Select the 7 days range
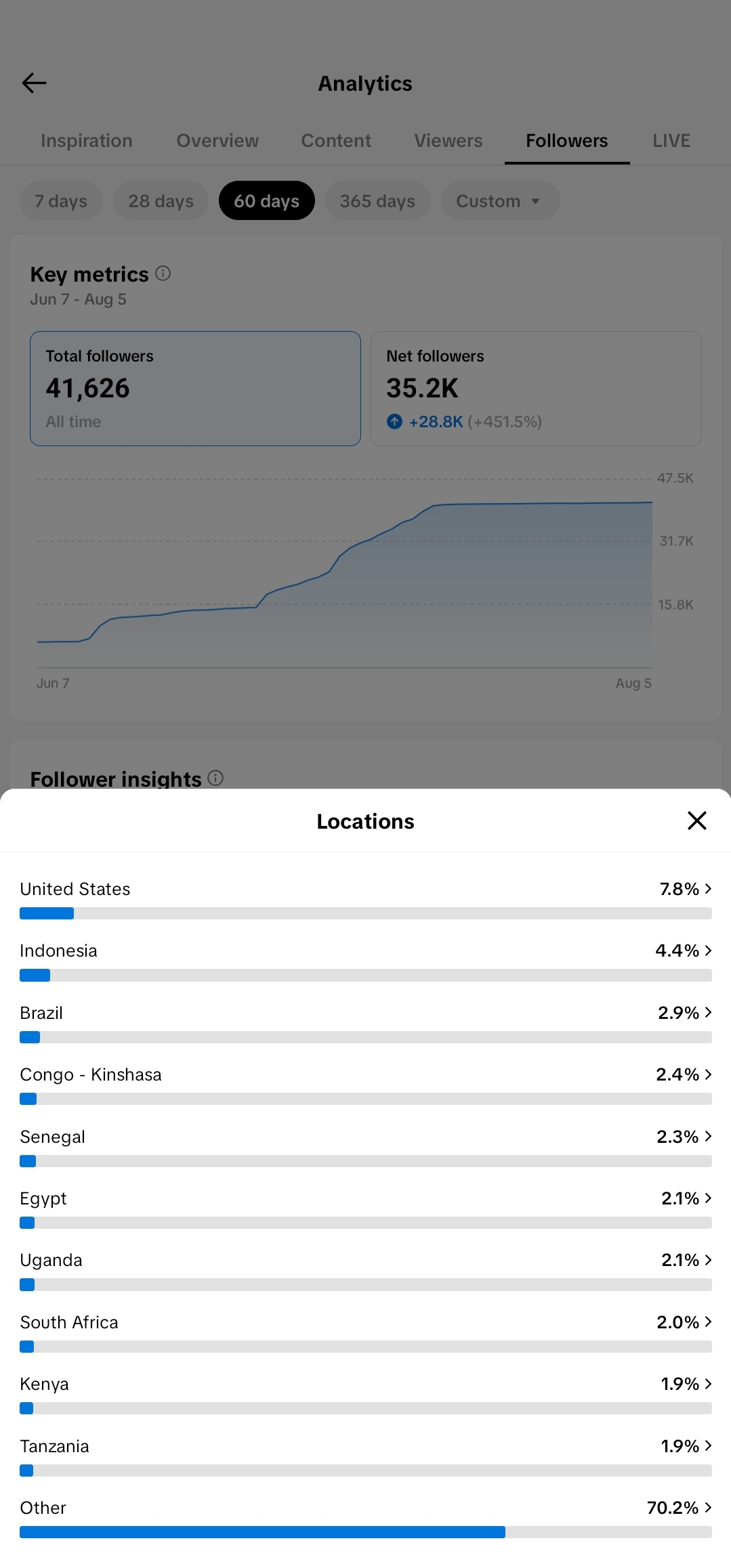 click(61, 200)
